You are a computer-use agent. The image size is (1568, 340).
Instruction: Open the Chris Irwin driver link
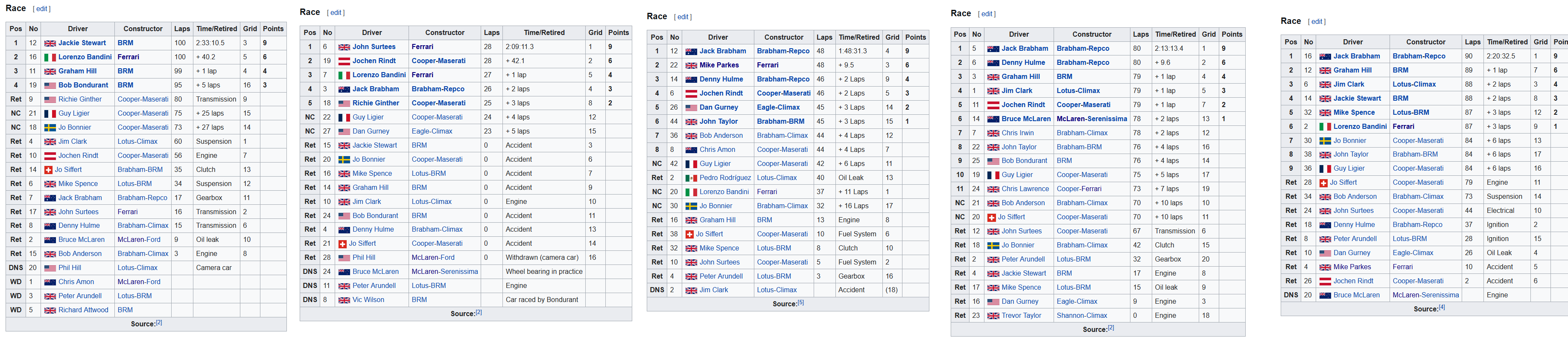coord(1018,133)
